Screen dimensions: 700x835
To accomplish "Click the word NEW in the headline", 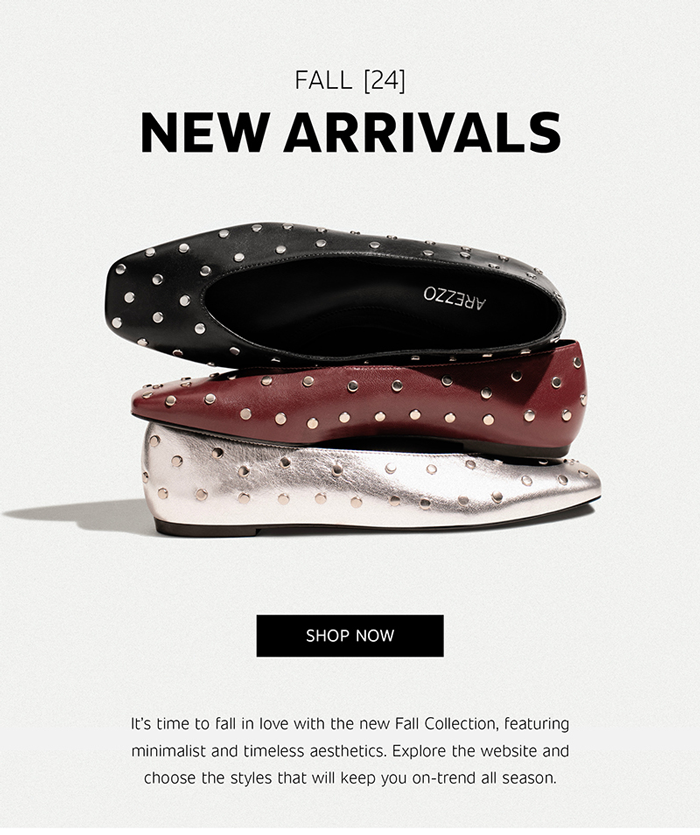I will coord(204,133).
